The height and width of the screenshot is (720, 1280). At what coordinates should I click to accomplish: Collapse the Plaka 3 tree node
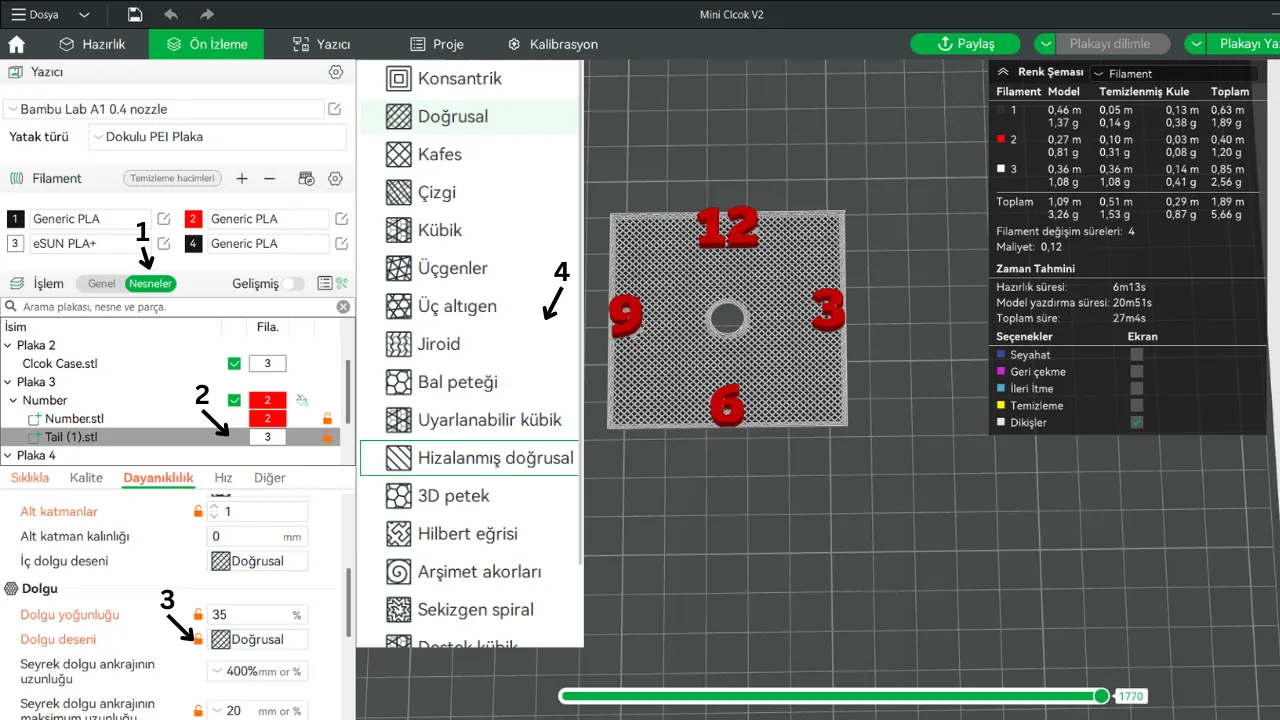[9, 382]
